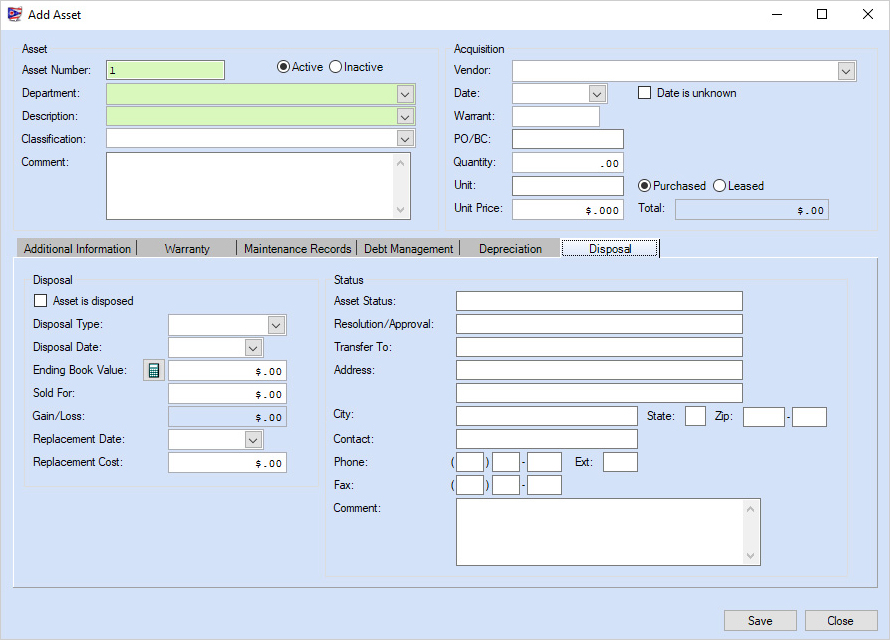The width and height of the screenshot is (890, 640).
Task: Open the Replacement Date picker dropdown
Action: [x=253, y=440]
